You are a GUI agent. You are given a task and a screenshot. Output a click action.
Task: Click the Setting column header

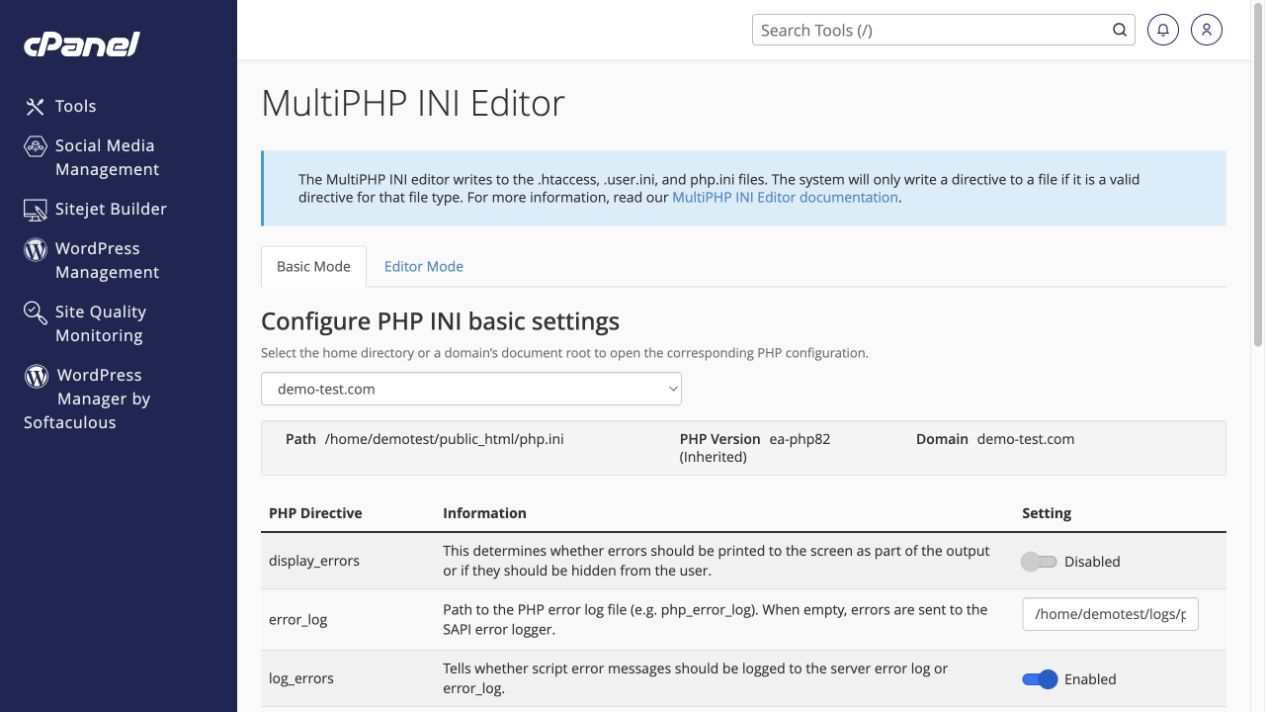coord(1047,513)
